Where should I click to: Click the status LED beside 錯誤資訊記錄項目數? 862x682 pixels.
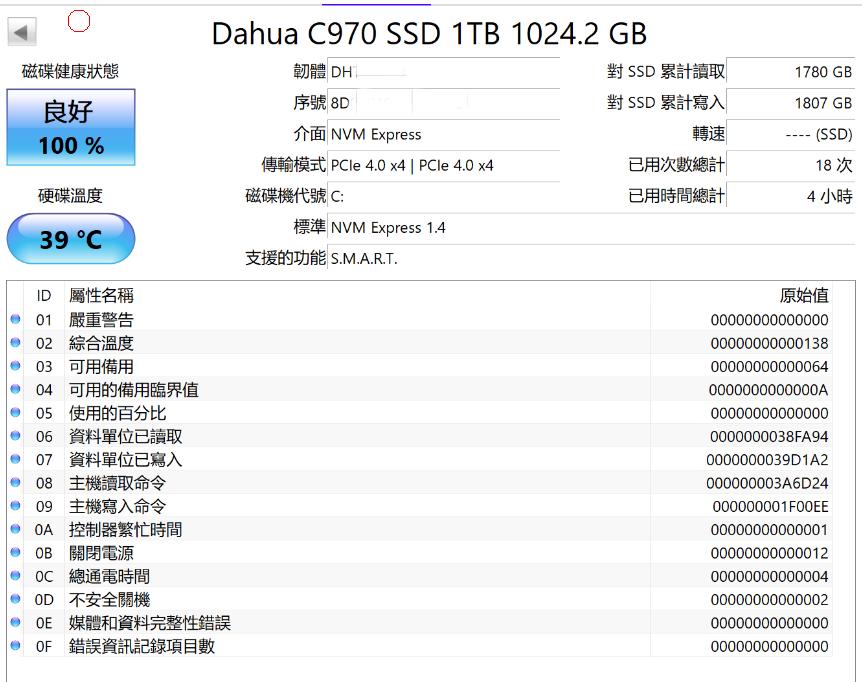coord(12,646)
